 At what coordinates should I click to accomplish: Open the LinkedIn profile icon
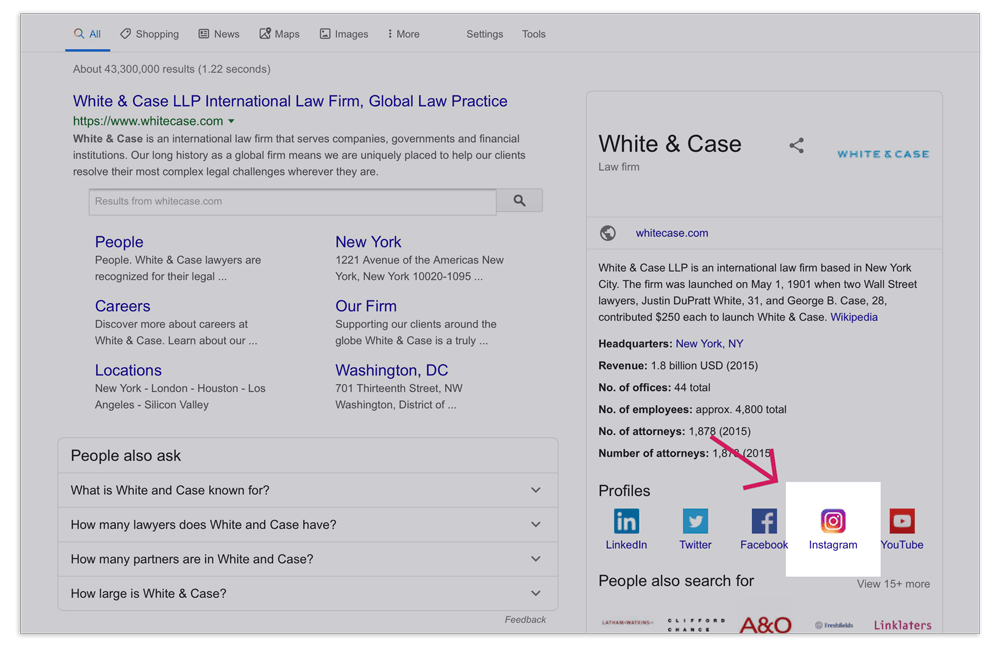626,521
